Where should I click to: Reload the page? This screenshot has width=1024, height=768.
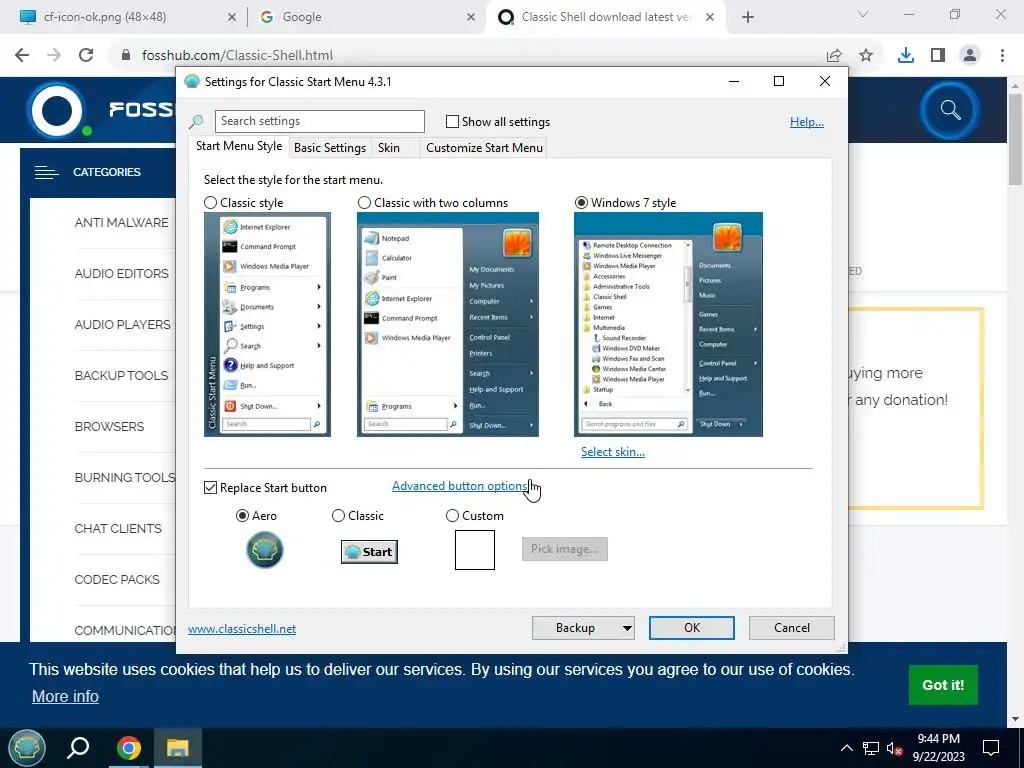pyautogui.click(x=86, y=56)
